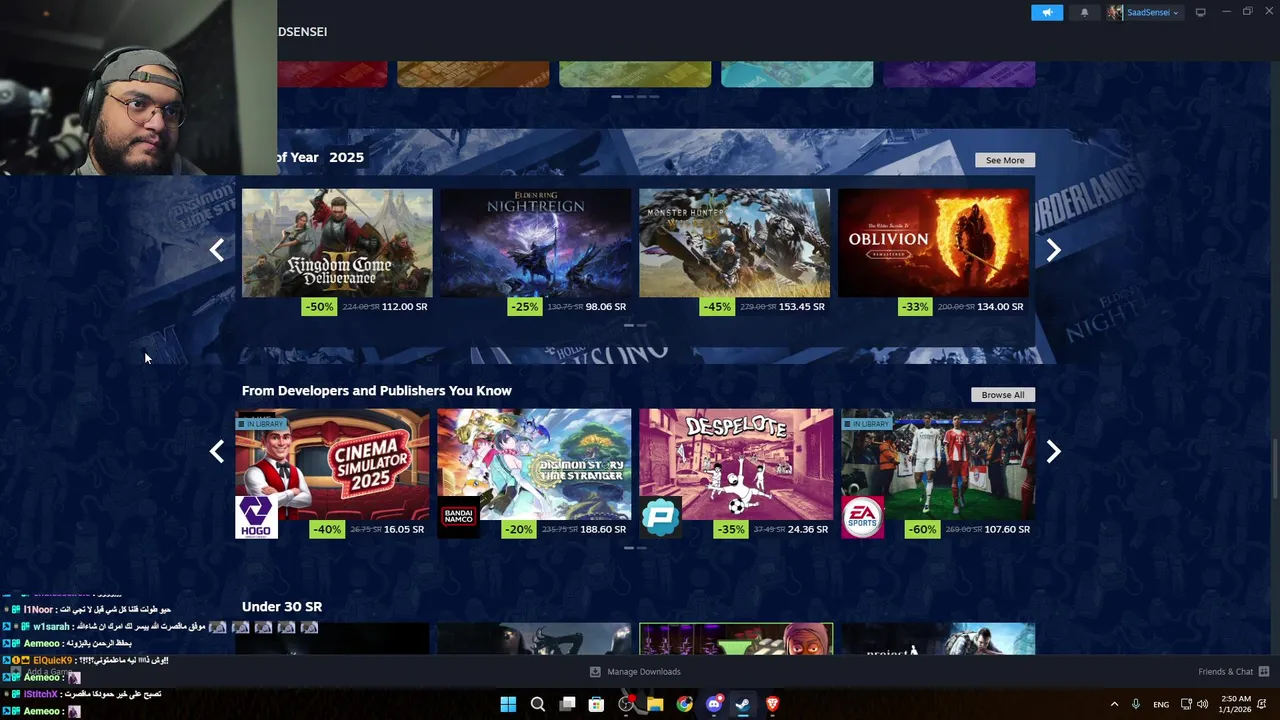Click the Steam taskbar icon
Viewport: 1280px width, 720px height.
pyautogui.click(x=743, y=704)
